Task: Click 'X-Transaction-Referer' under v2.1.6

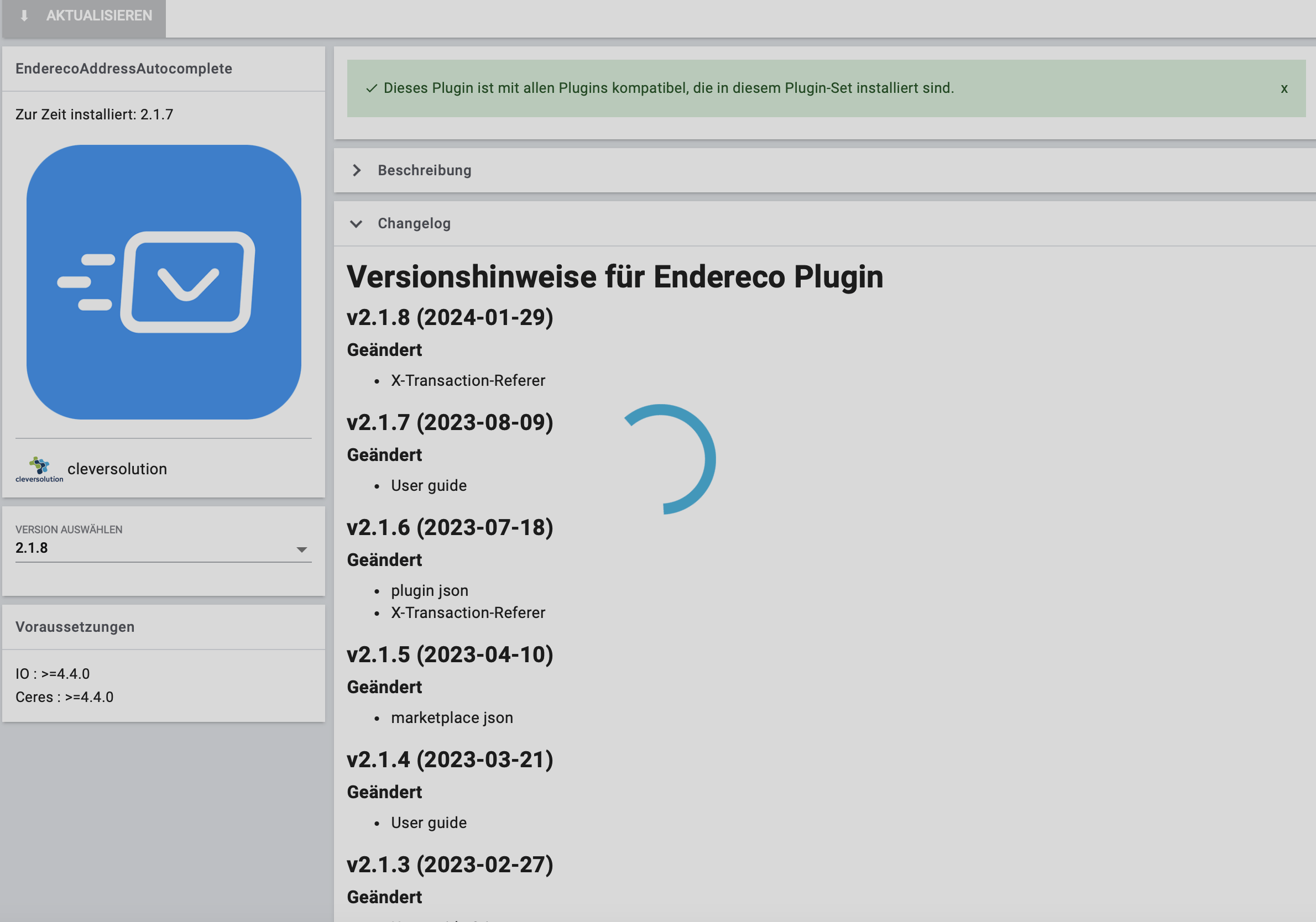Action: point(468,612)
